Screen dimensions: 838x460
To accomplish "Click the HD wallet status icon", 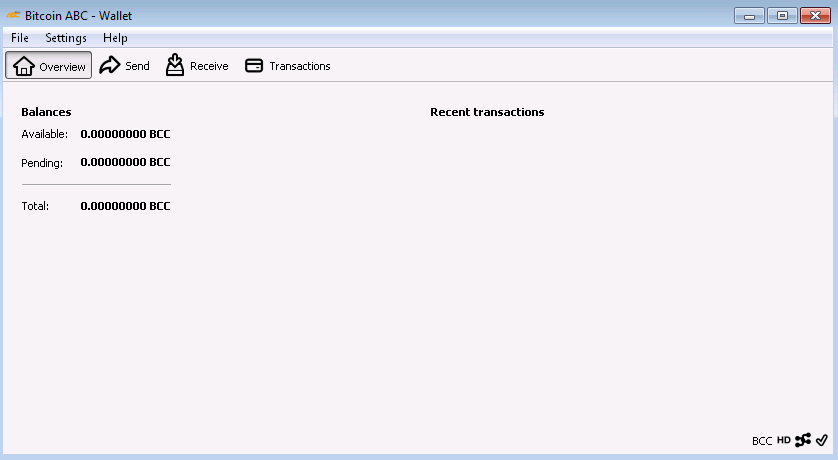I will (x=783, y=440).
